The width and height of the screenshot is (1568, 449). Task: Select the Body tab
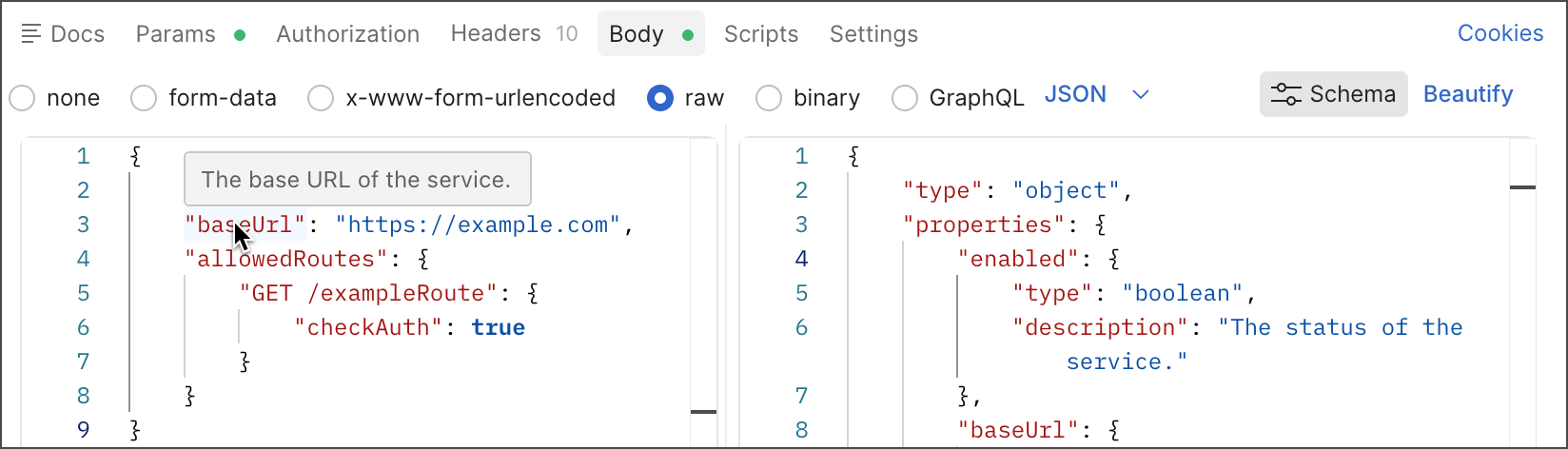pos(637,34)
